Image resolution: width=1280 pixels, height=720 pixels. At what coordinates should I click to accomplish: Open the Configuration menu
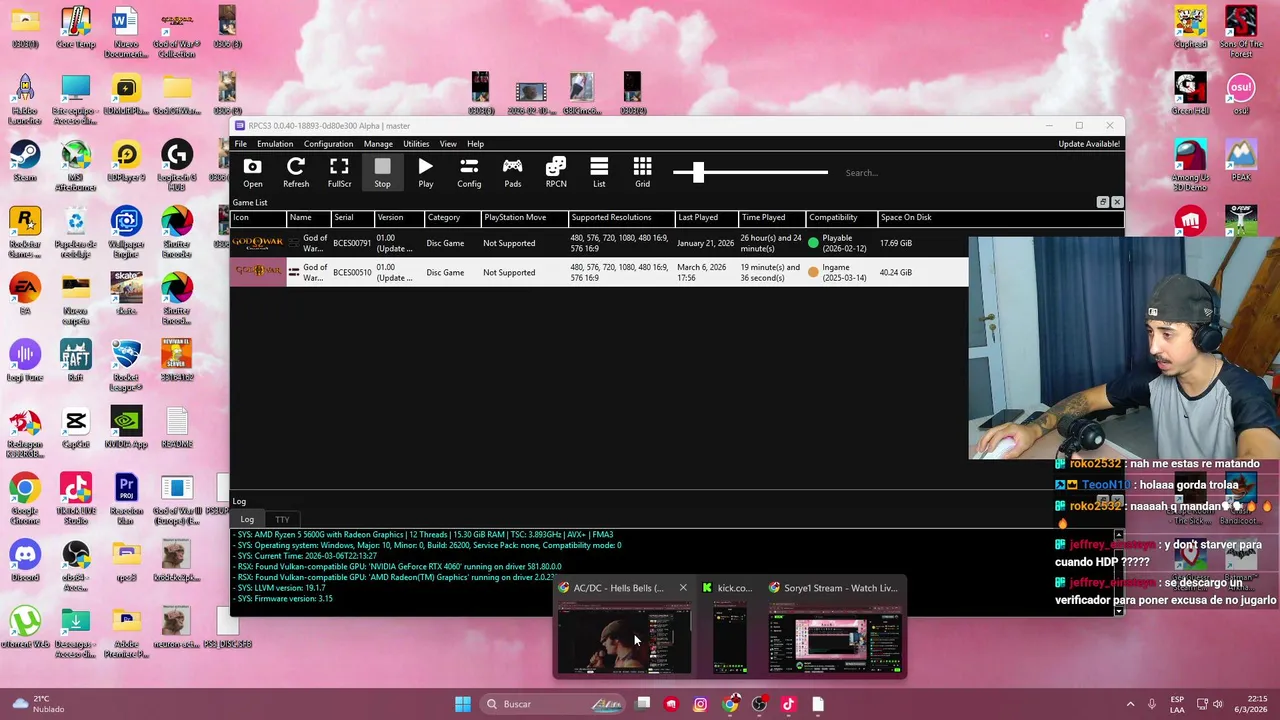328,144
